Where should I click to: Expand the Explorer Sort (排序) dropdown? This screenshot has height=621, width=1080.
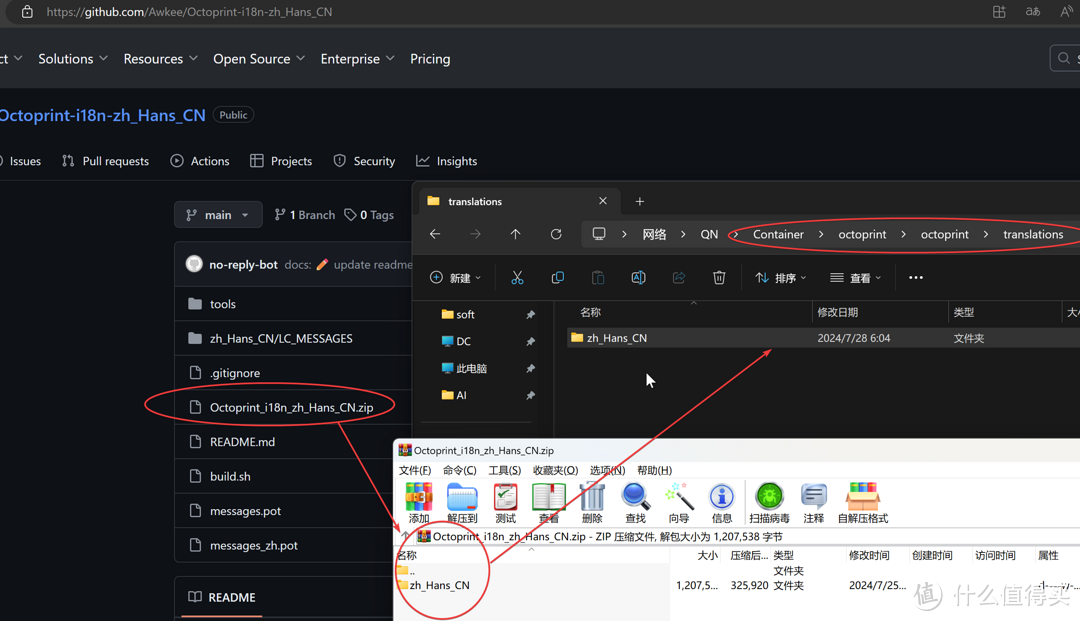(x=780, y=278)
